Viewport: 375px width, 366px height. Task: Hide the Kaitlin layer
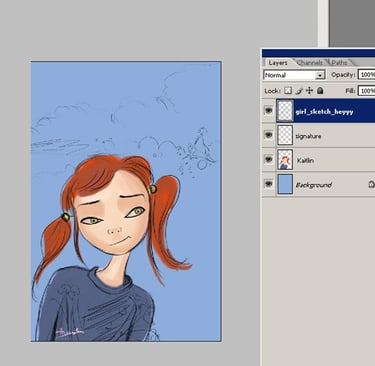pyautogui.click(x=268, y=159)
